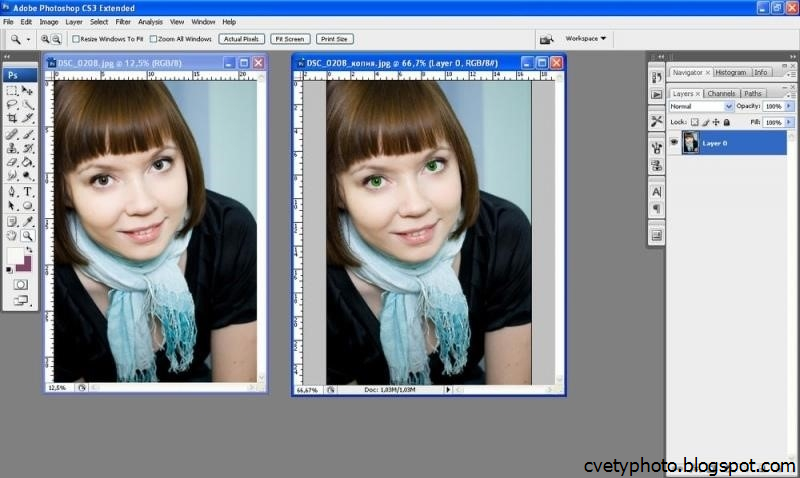Viewport: 800px width, 478px height.
Task: Open the Layer menu
Action: [73, 22]
